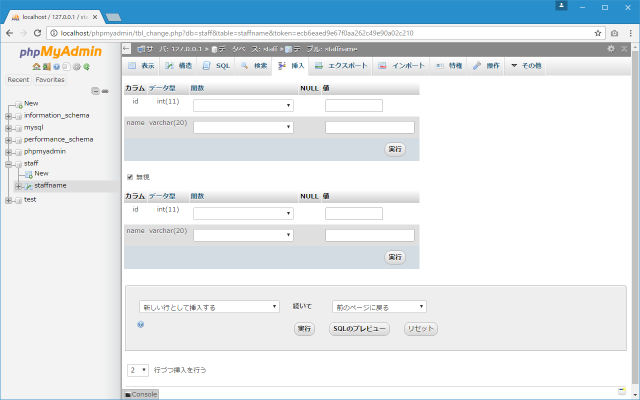Reload the navigation panel green icon
640x400 pixels.
pos(86,67)
